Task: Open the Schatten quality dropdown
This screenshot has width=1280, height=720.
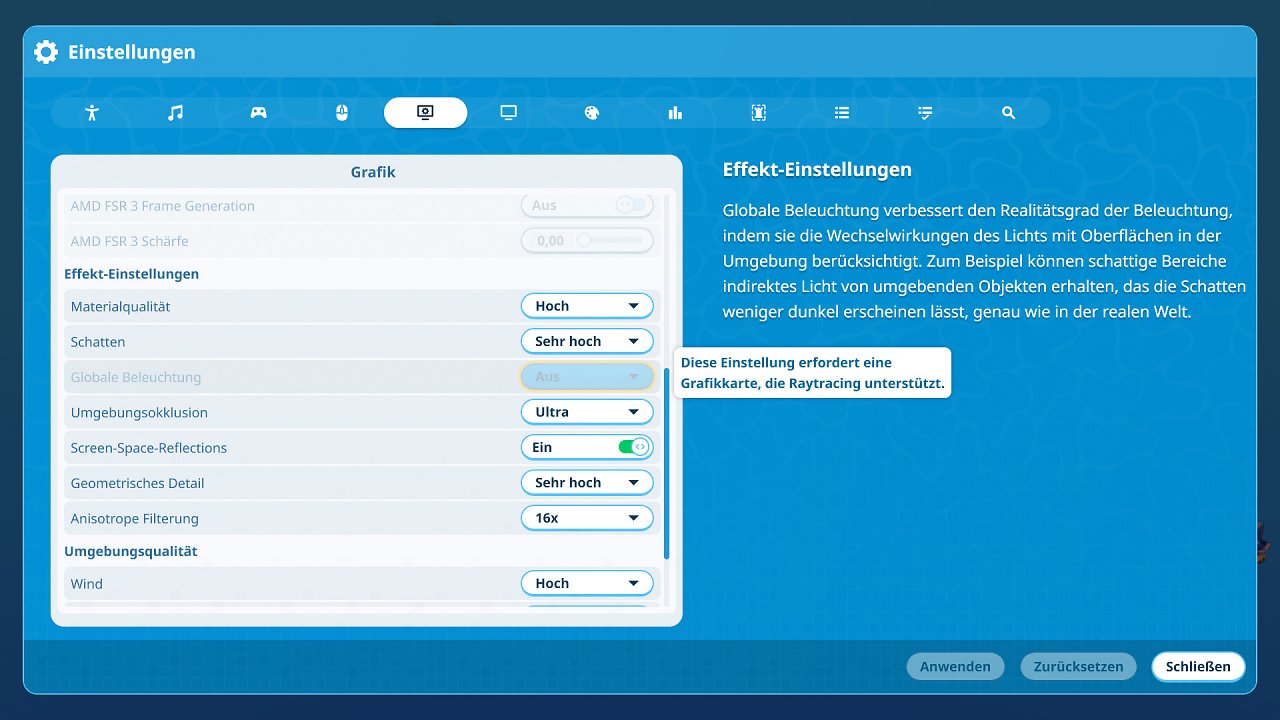Action: click(587, 341)
